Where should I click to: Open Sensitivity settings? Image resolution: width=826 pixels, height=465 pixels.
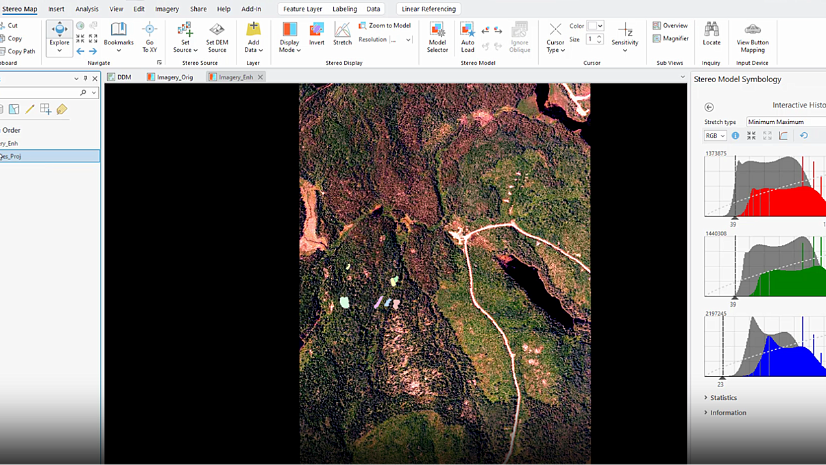pyautogui.click(x=625, y=37)
